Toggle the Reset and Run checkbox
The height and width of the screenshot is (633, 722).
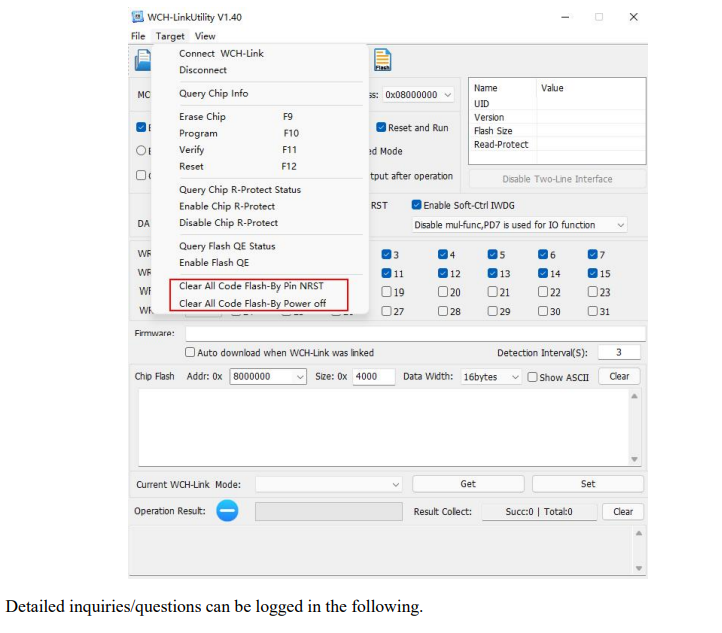[381, 128]
